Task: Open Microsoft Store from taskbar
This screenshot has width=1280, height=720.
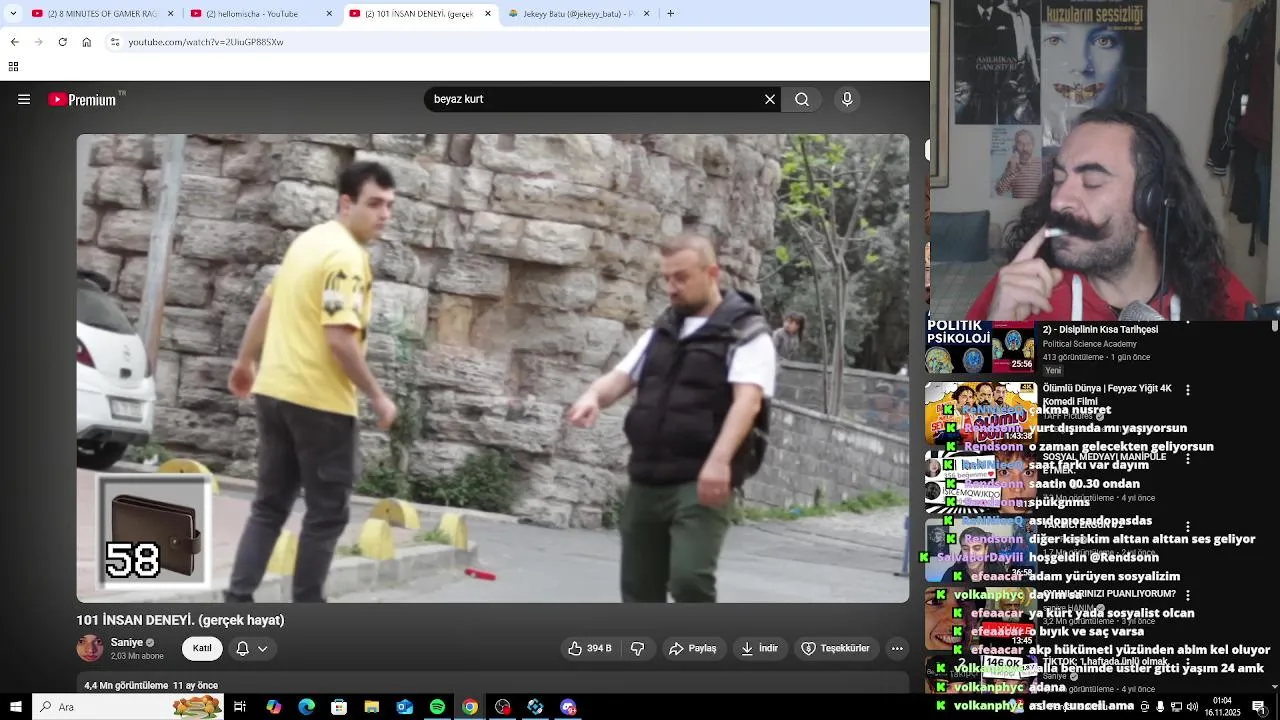Action: pos(339,707)
